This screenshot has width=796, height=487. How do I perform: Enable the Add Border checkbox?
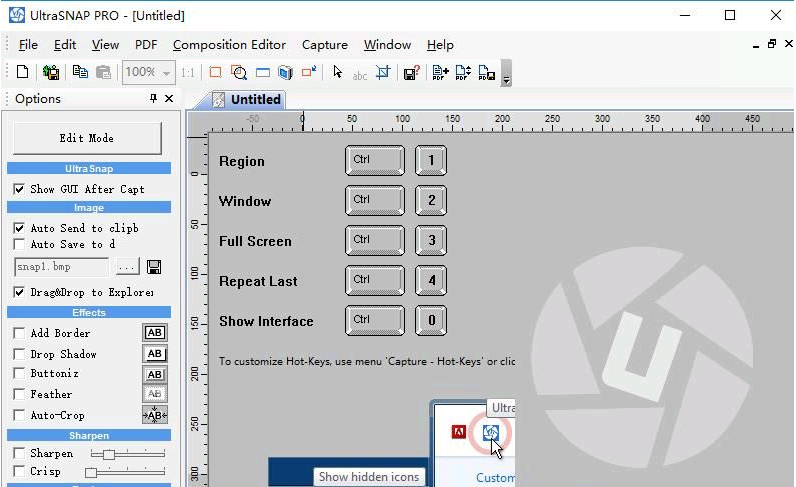(19, 333)
